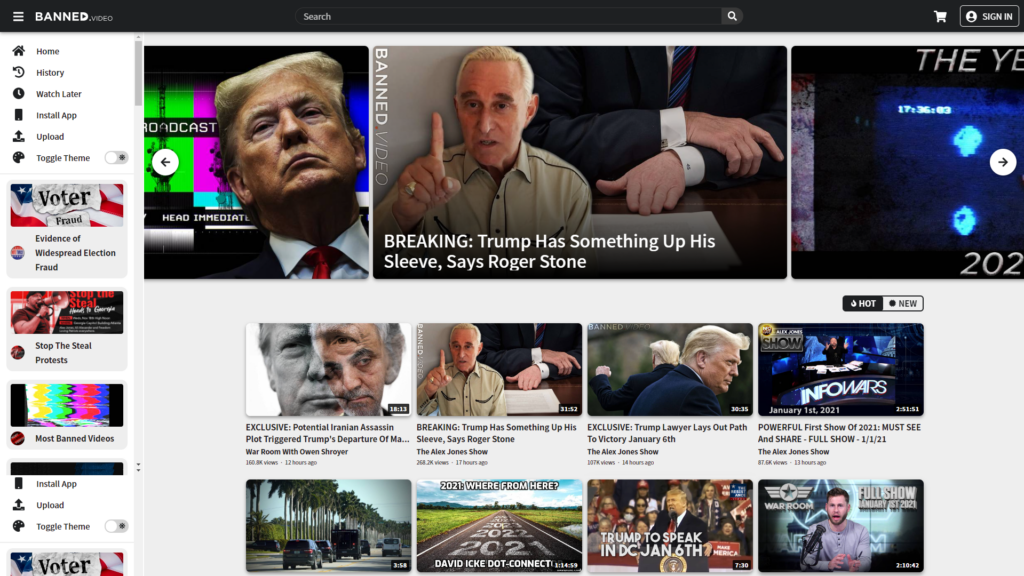Click '160.8K views' under Iranian Assassin video
Screen dimensions: 1024x576
click(261, 462)
